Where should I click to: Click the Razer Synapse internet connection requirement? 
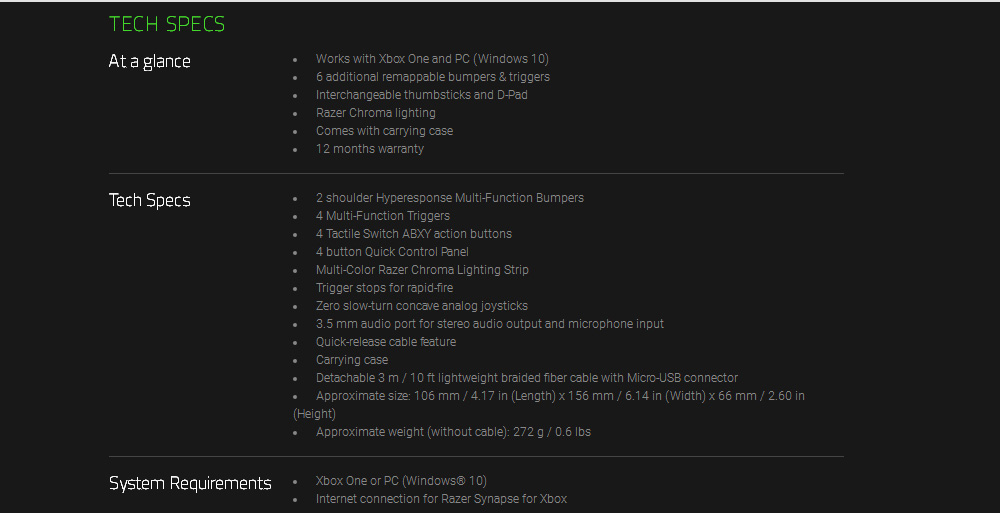click(x=441, y=499)
